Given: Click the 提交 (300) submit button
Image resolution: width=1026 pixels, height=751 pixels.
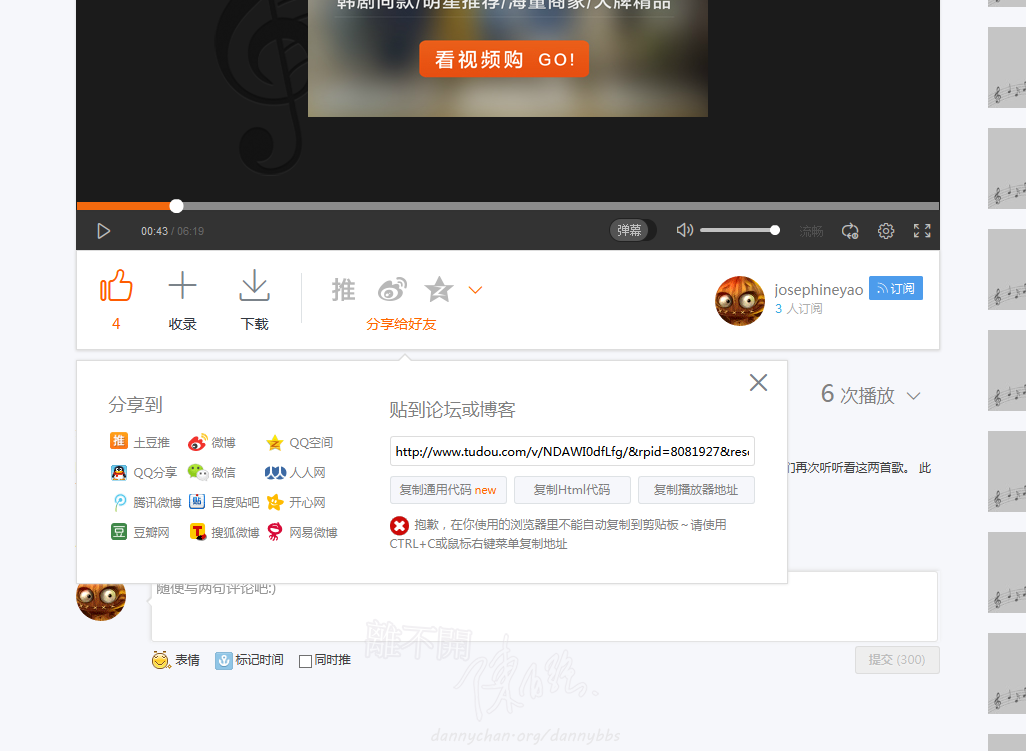Looking at the screenshot, I should click(897, 660).
